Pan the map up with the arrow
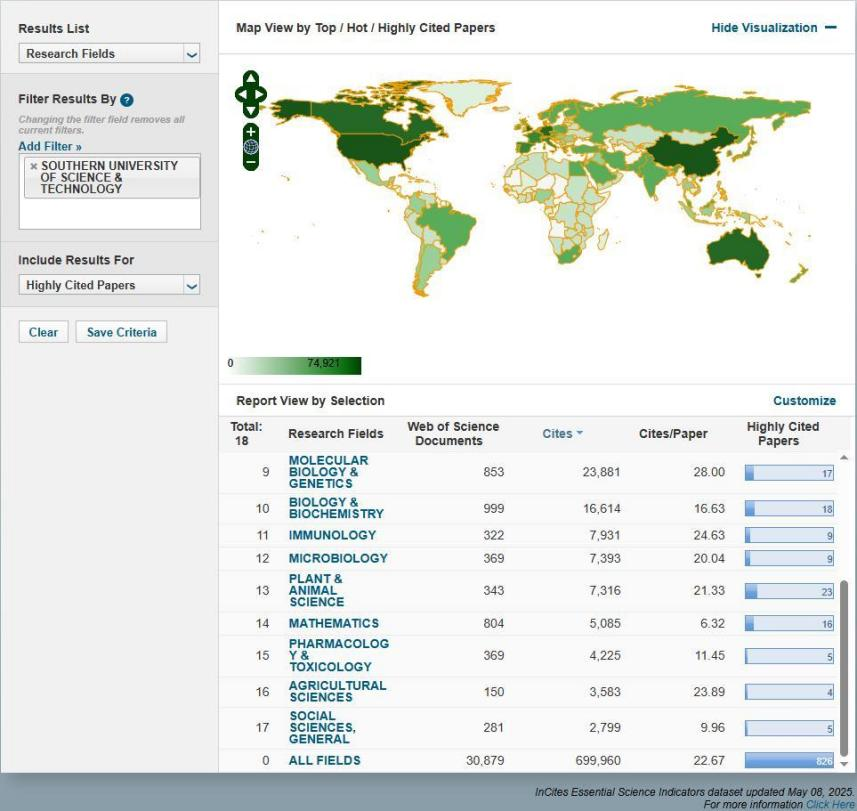 [x=251, y=78]
